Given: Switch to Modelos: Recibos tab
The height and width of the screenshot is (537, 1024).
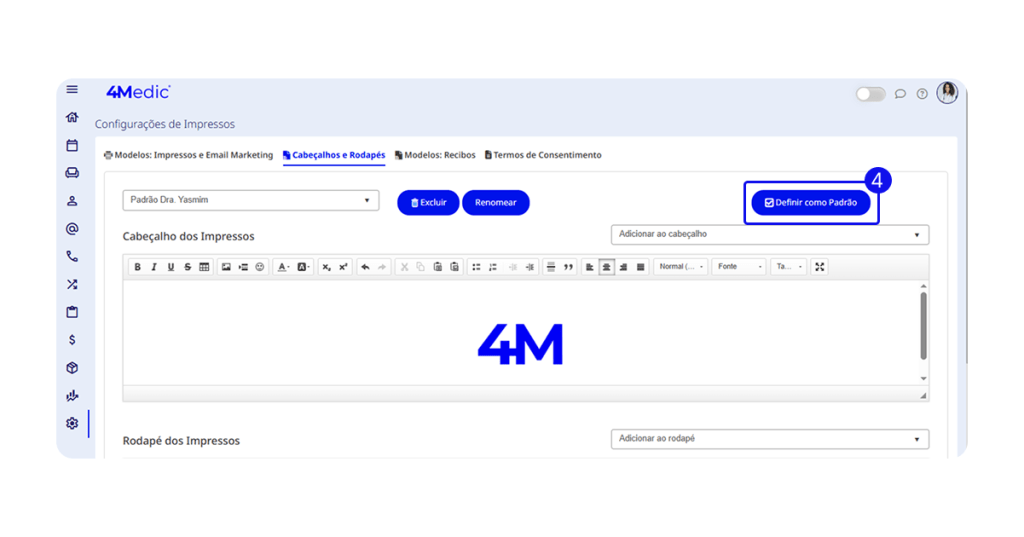Looking at the screenshot, I should coord(435,155).
